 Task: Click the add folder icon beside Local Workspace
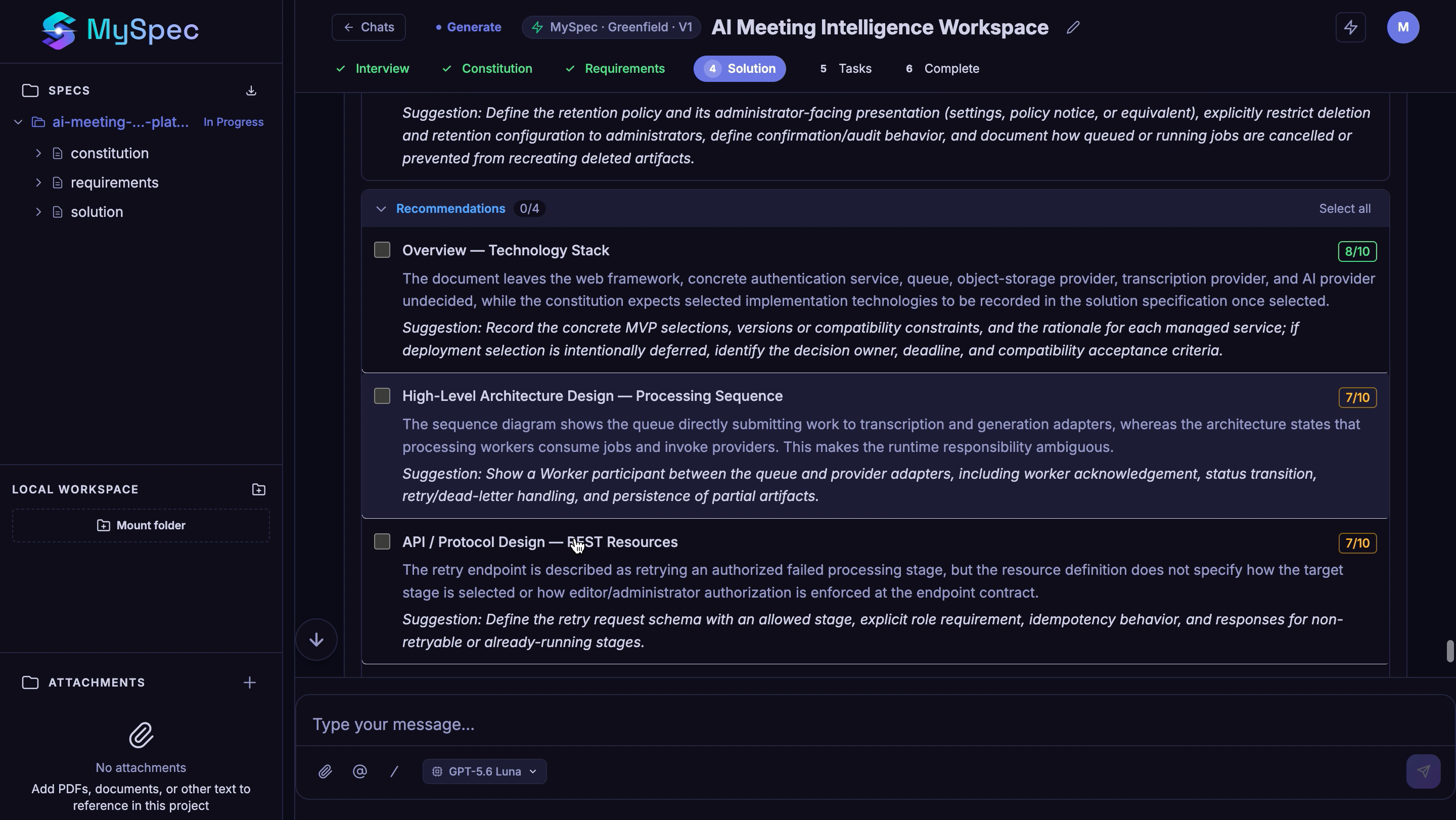(258, 490)
